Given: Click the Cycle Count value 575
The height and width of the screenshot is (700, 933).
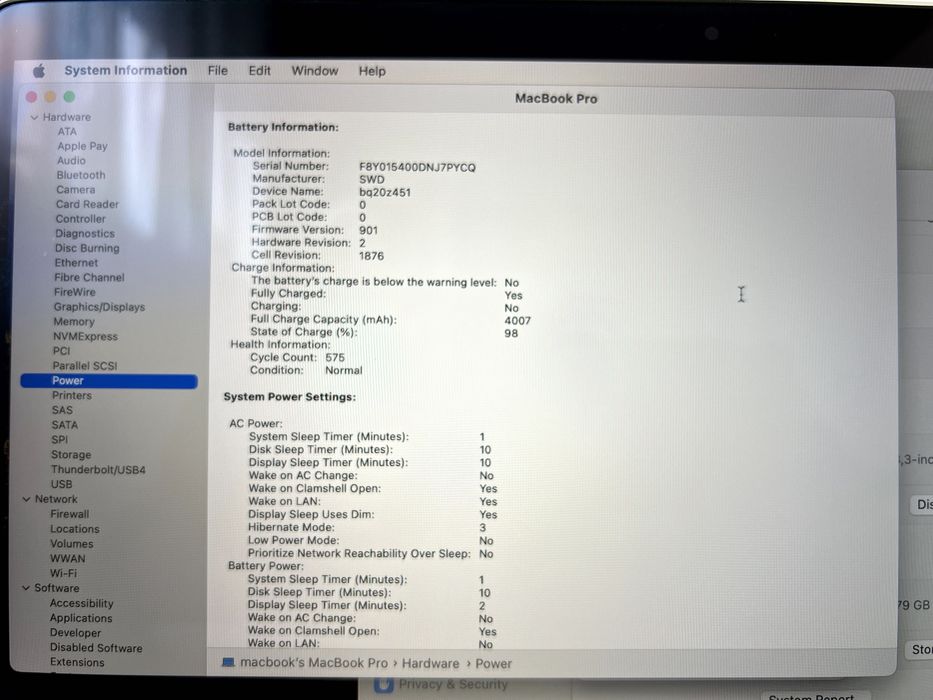Looking at the screenshot, I should click(x=335, y=358).
